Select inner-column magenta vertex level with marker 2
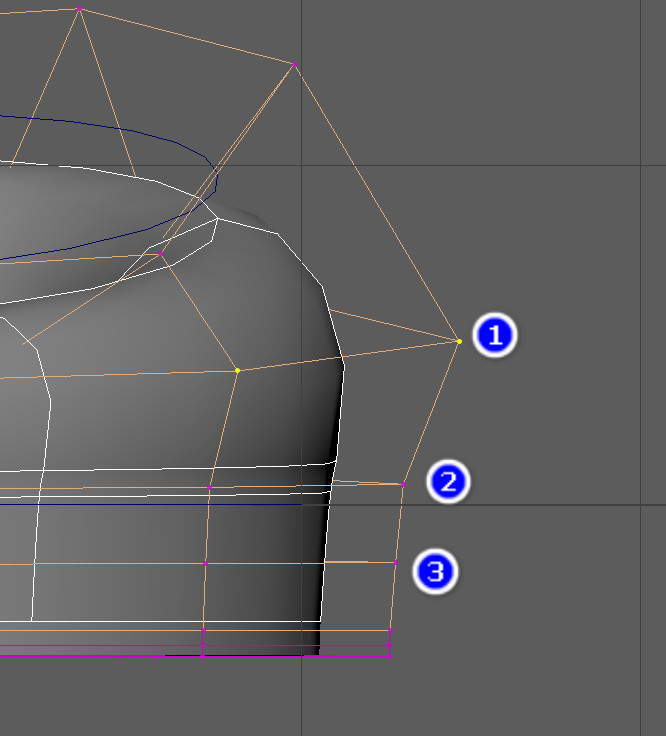666x736 pixels. pyautogui.click(x=209, y=488)
